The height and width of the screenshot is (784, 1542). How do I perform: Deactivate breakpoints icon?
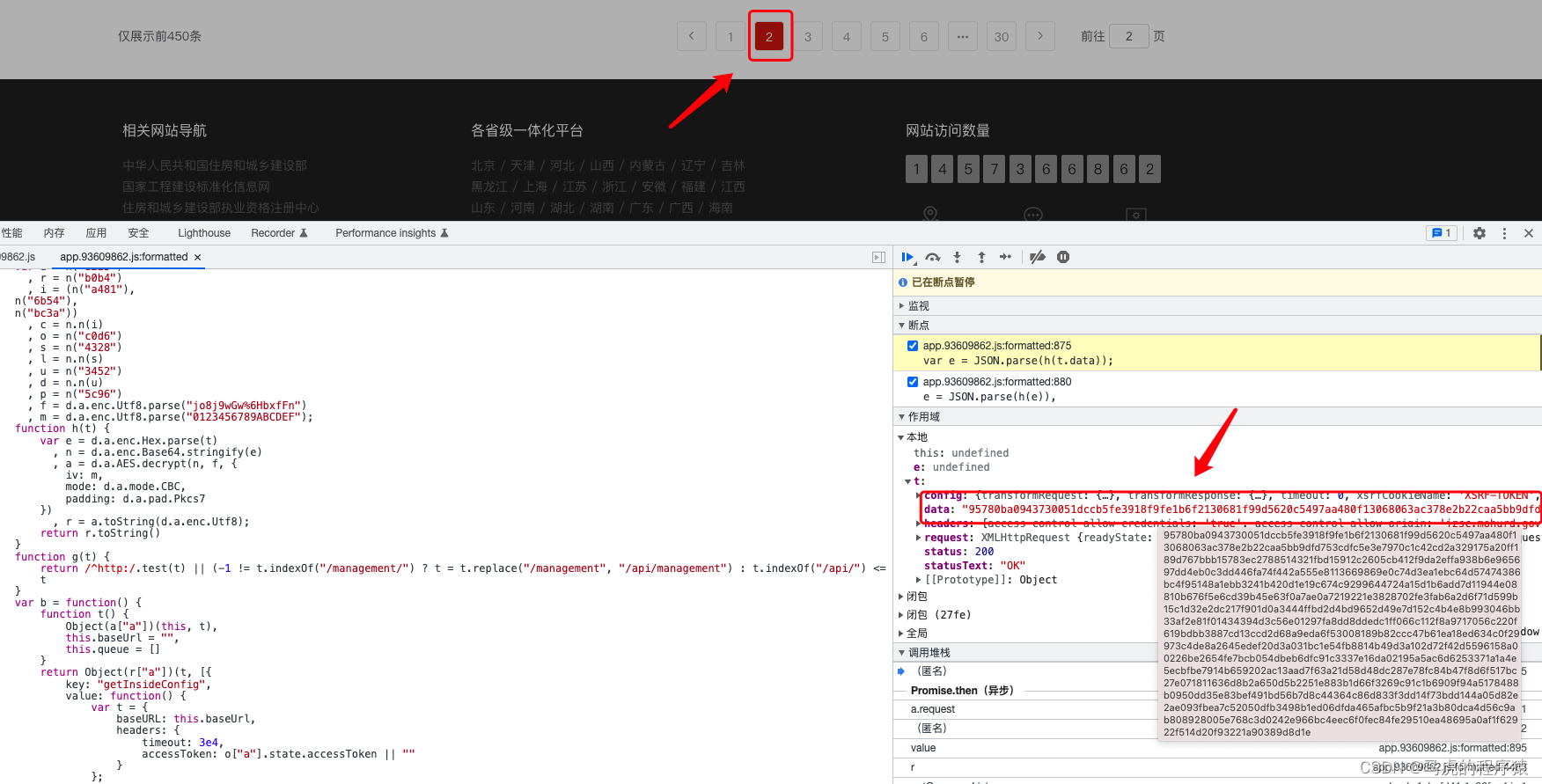click(x=1038, y=257)
